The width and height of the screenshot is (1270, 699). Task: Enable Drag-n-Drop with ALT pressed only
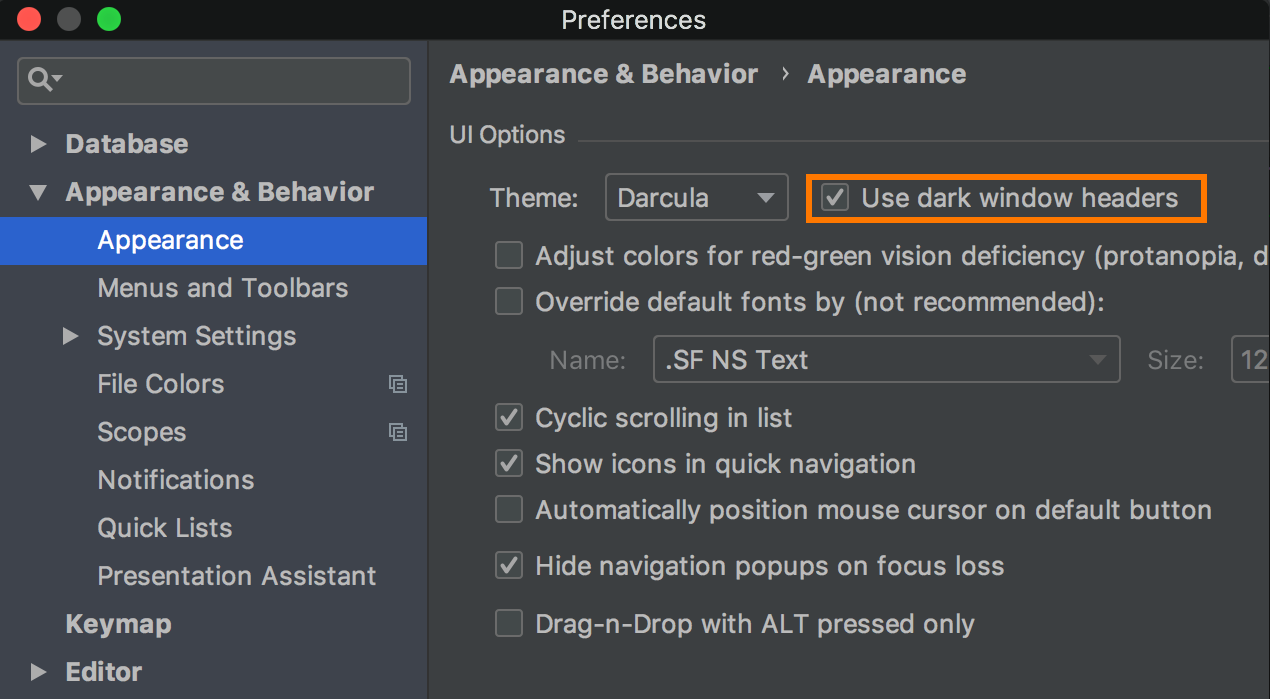(509, 624)
